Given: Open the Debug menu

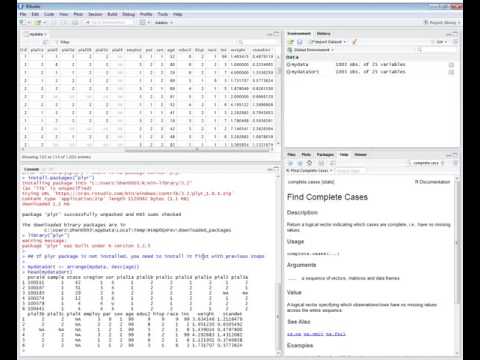Looking at the screenshot, I should 128,14.
